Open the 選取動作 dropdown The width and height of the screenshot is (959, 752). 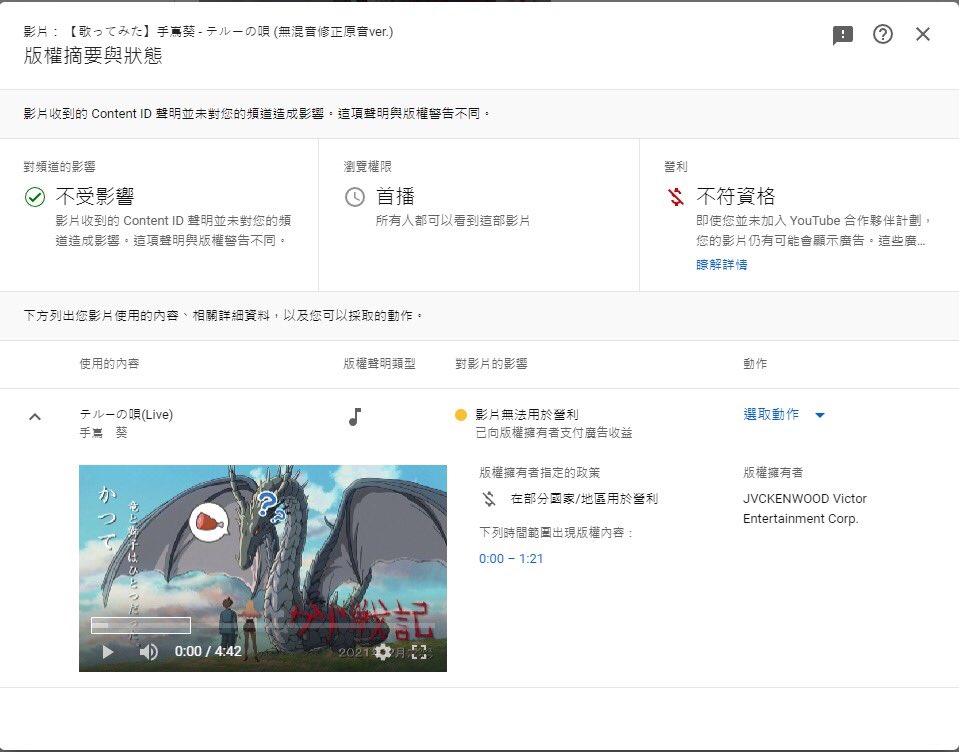pos(784,415)
